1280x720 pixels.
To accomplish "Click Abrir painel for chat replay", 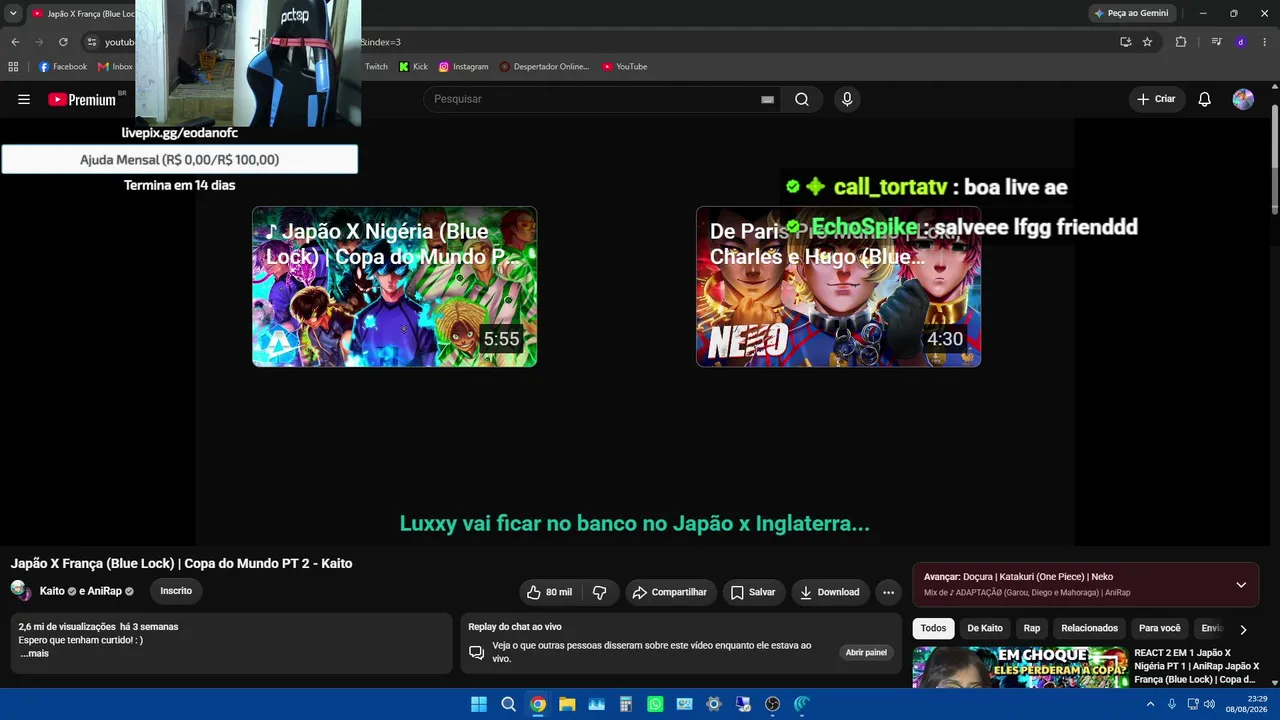I will pos(866,652).
